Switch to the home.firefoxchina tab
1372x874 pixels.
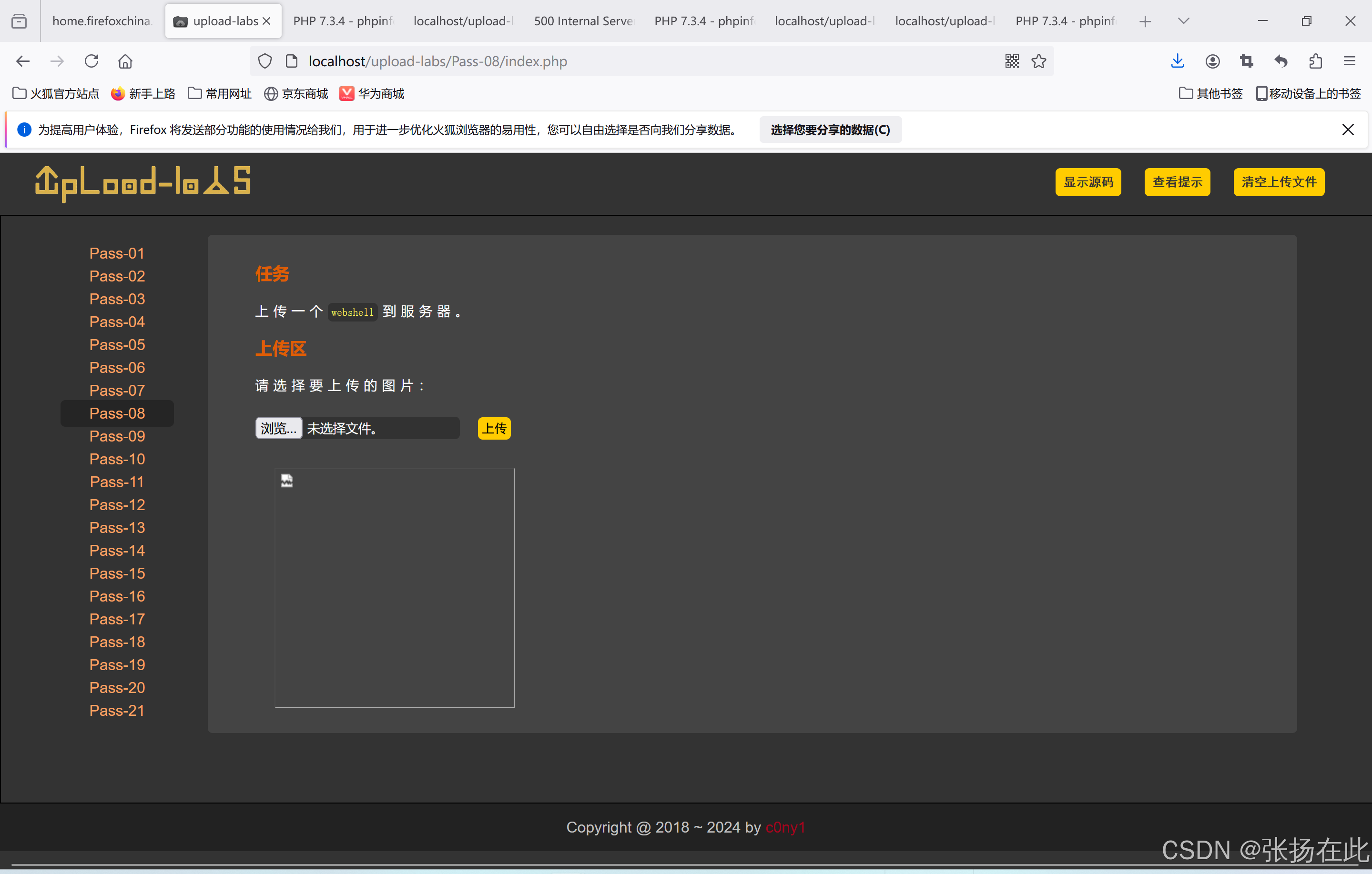tap(102, 20)
